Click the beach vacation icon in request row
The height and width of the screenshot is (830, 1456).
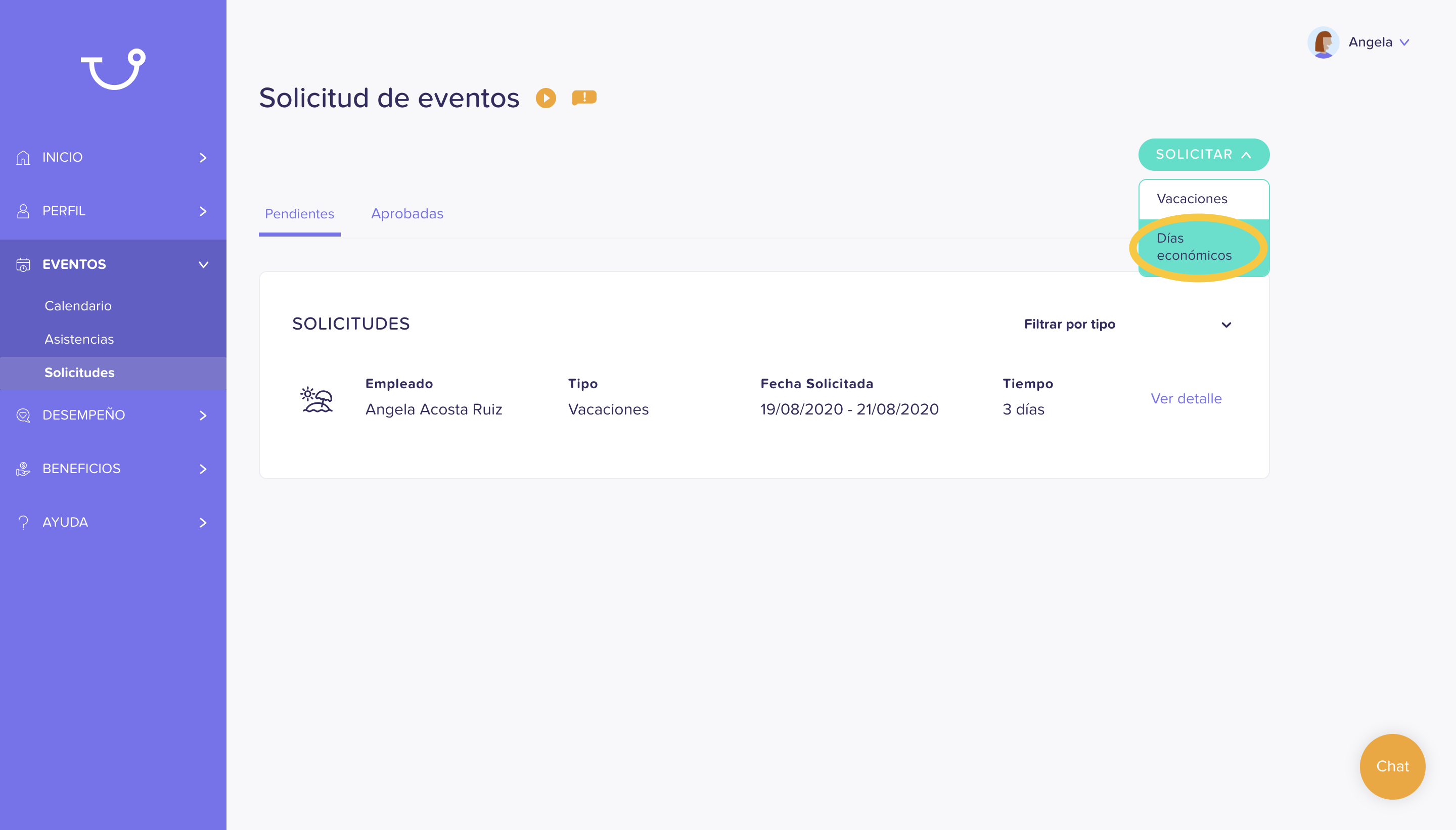pos(316,399)
